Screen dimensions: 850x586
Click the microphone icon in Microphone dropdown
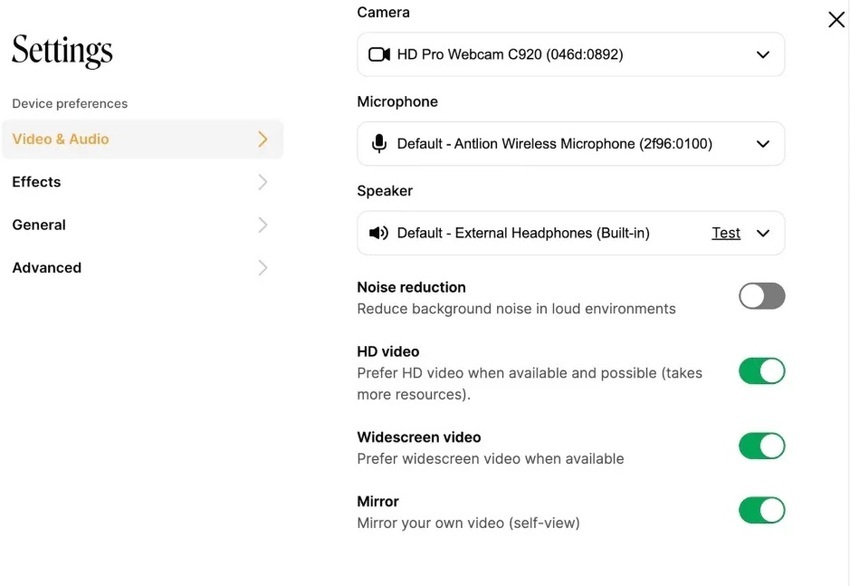pos(379,144)
